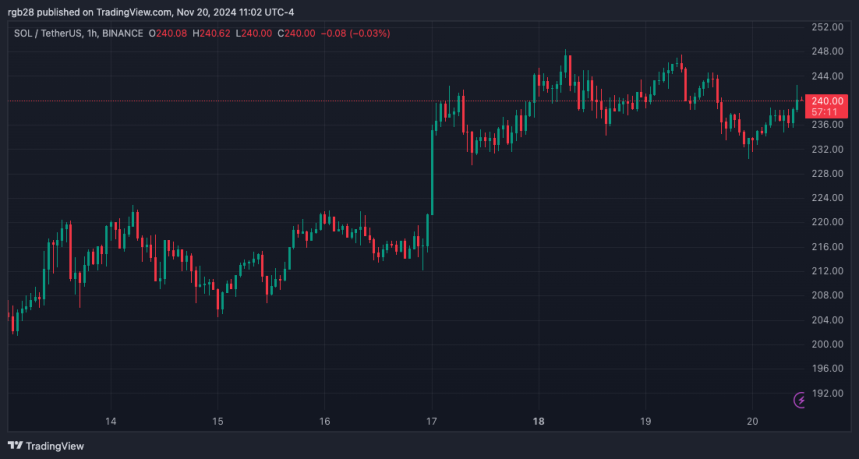Click the 20 date label on time axis
This screenshot has width=859, height=459.
pyautogui.click(x=753, y=421)
